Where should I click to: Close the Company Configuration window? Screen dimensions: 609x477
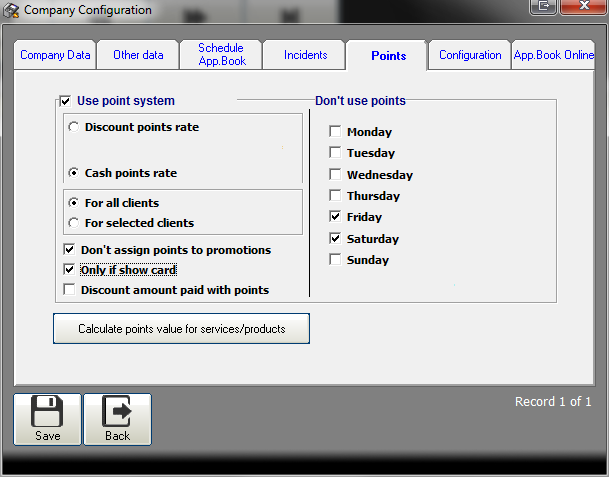tap(583, 7)
